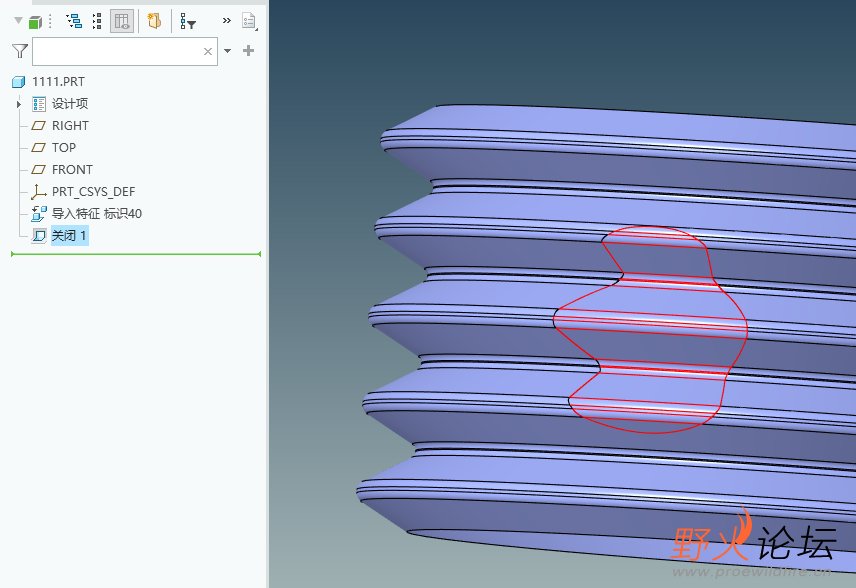Select the 导入特征 标识40 feature

[96, 214]
